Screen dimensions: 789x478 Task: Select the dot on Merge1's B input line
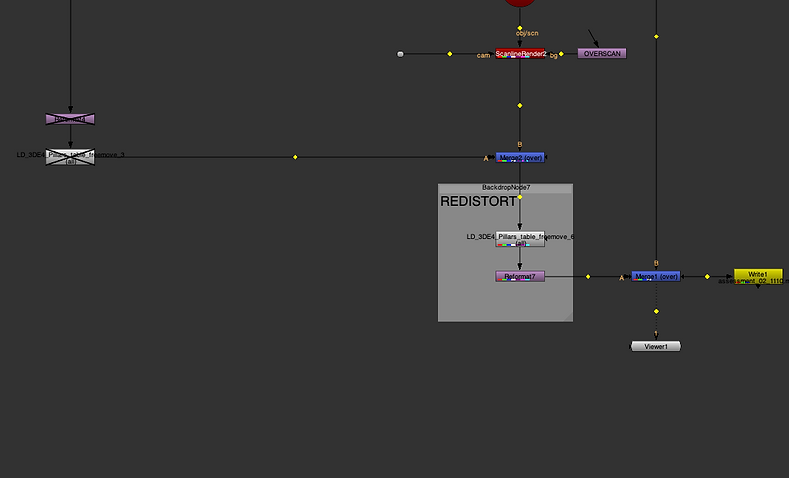coord(656,37)
